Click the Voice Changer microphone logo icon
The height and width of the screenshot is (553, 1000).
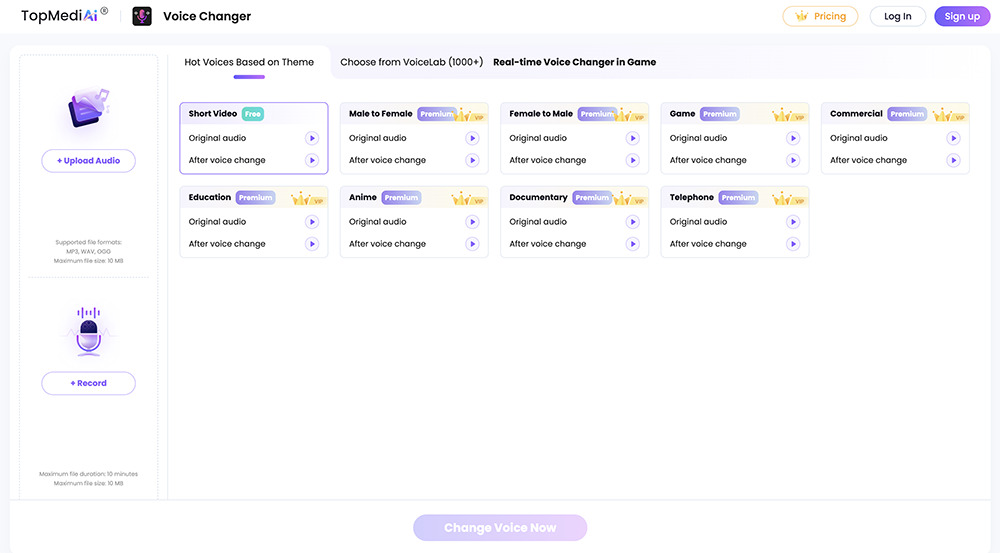pyautogui.click(x=142, y=16)
